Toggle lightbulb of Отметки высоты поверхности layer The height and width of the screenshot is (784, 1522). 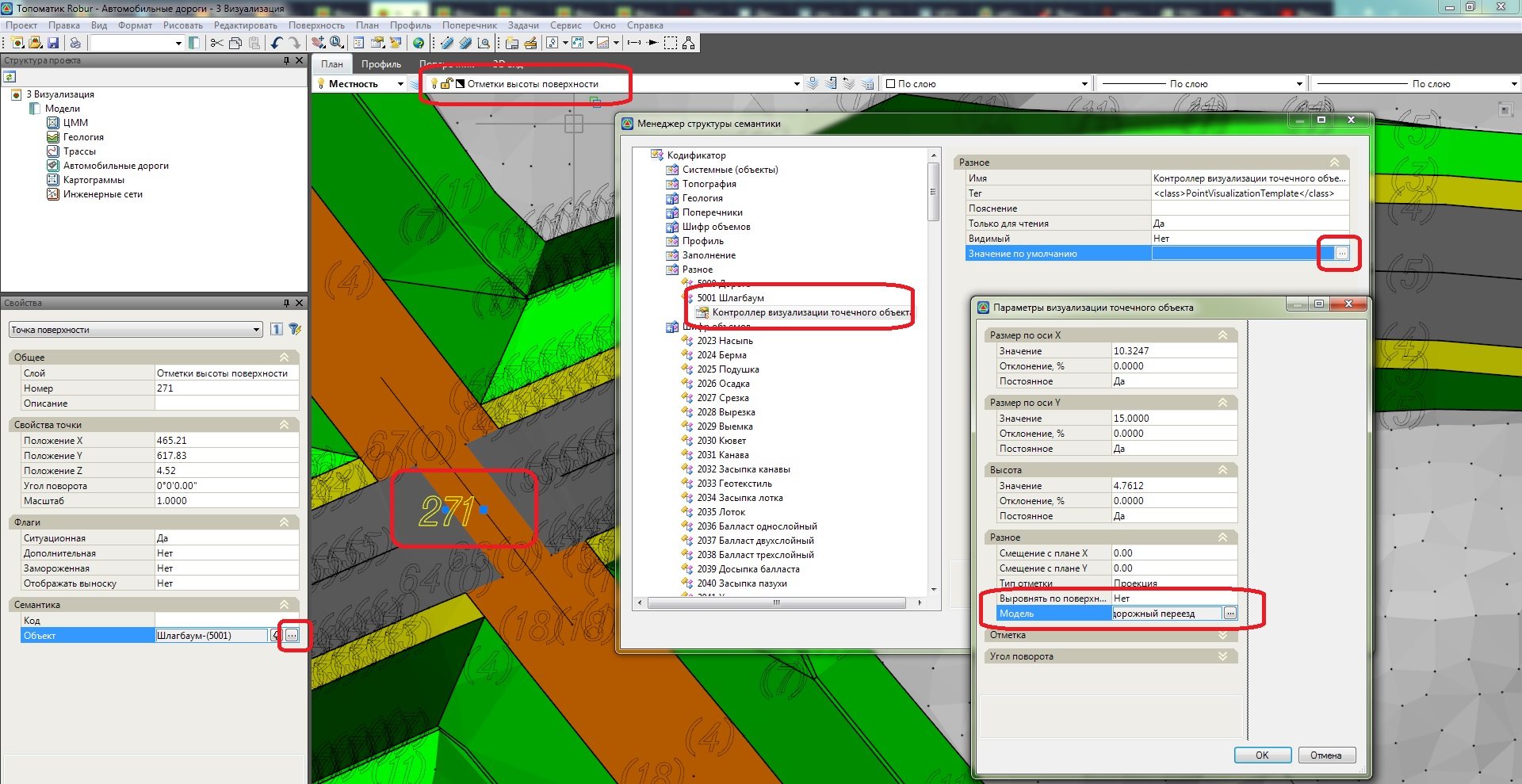(x=434, y=83)
